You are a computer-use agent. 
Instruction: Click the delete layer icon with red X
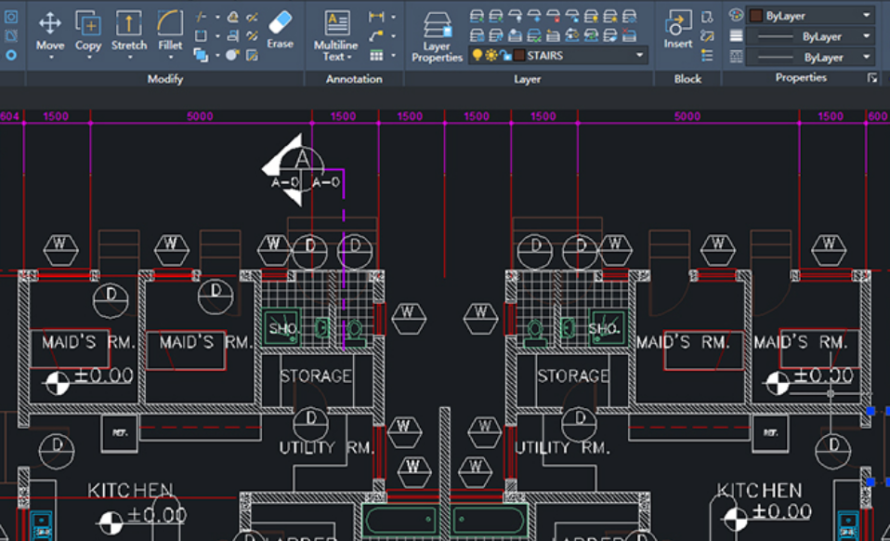[x=629, y=35]
